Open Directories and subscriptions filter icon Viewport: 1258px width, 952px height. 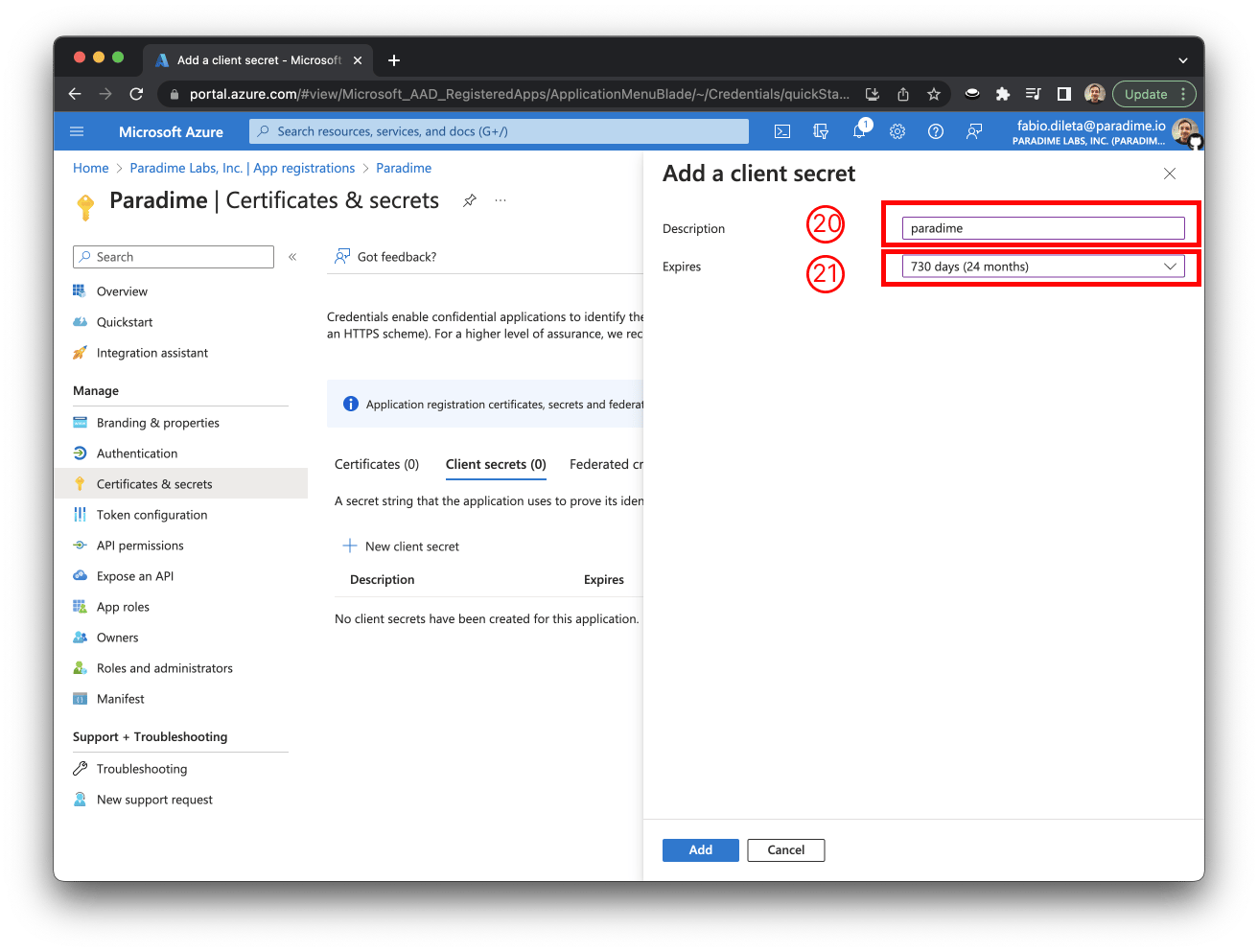tap(821, 131)
